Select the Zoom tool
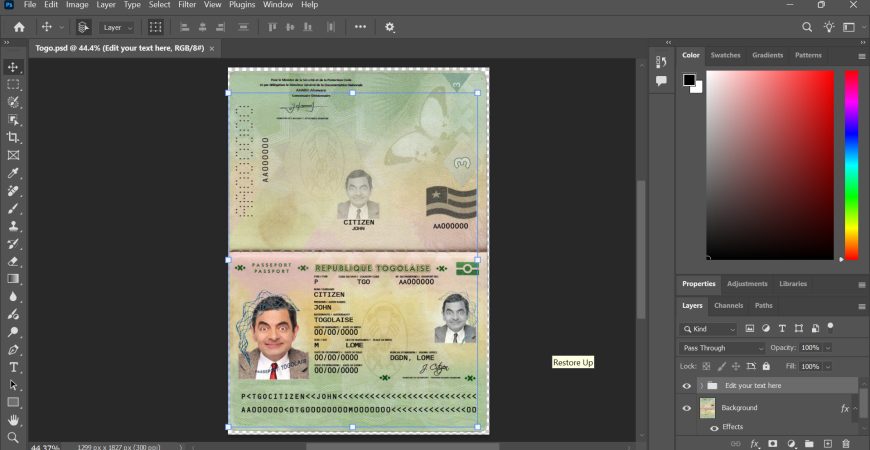This screenshot has height=450, width=870. click(x=13, y=437)
